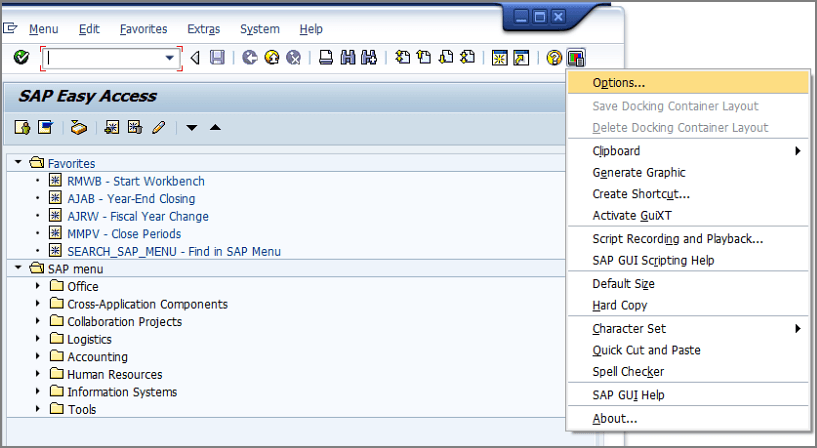817x448 pixels.
Task: Open the Menu menu
Action: (43, 29)
